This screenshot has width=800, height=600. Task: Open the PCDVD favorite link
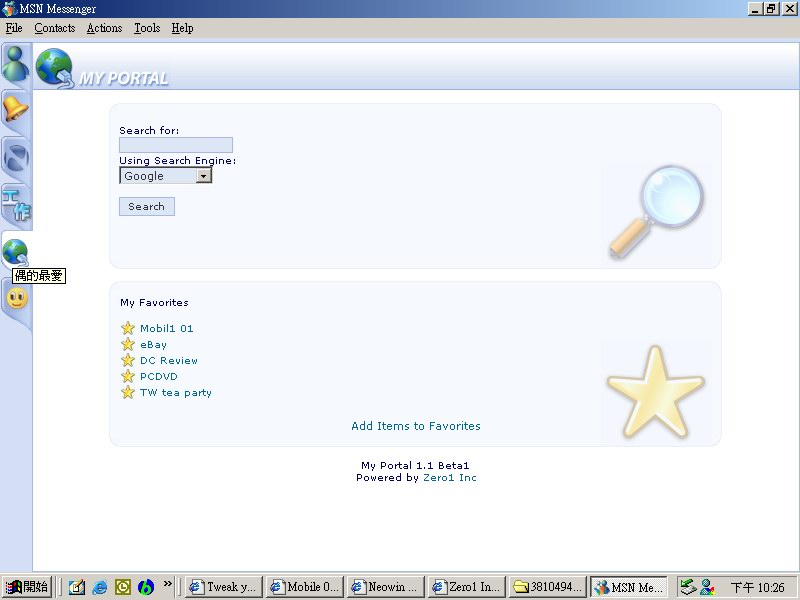click(x=159, y=377)
